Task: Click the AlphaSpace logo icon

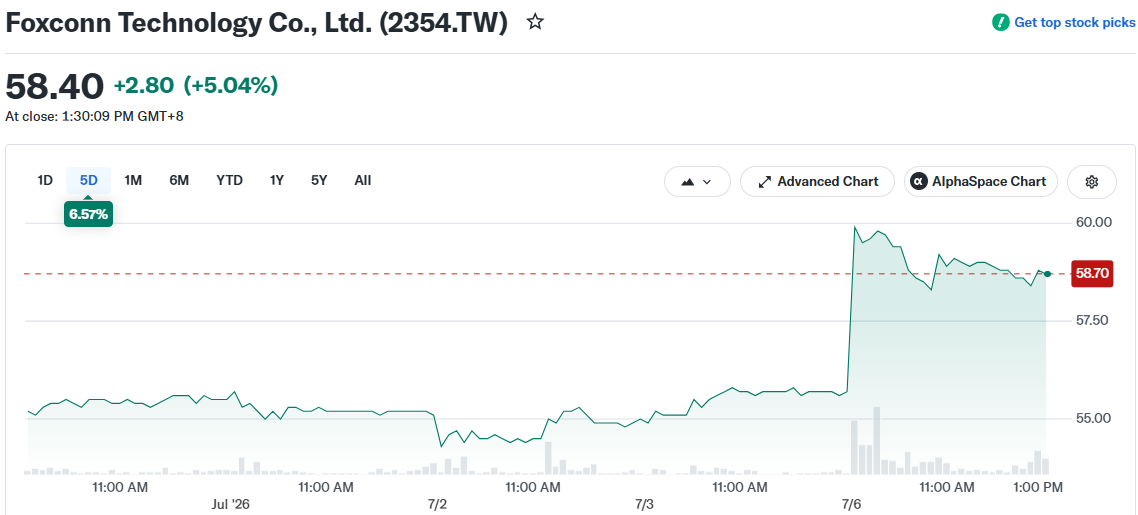Action: [x=920, y=181]
